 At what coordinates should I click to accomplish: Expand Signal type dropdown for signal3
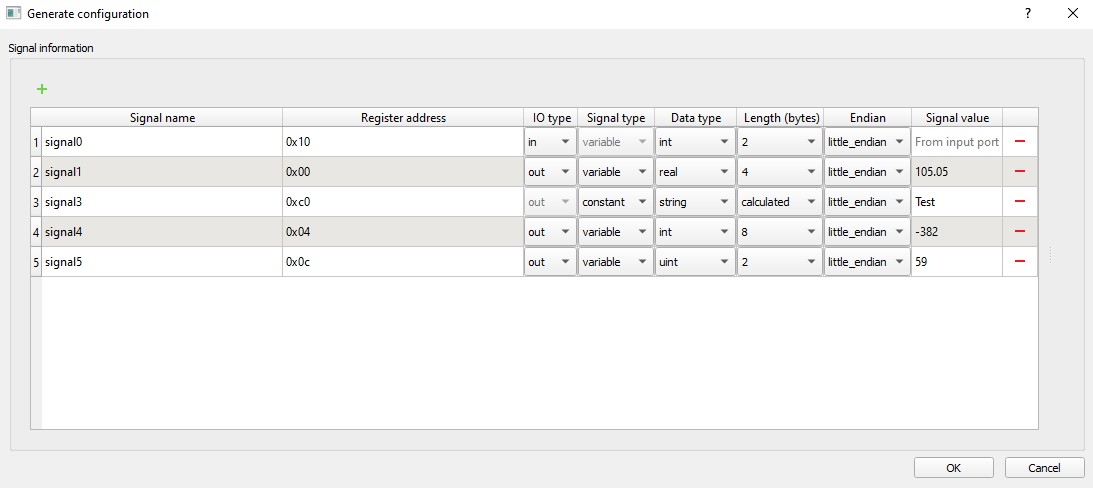(x=616, y=202)
